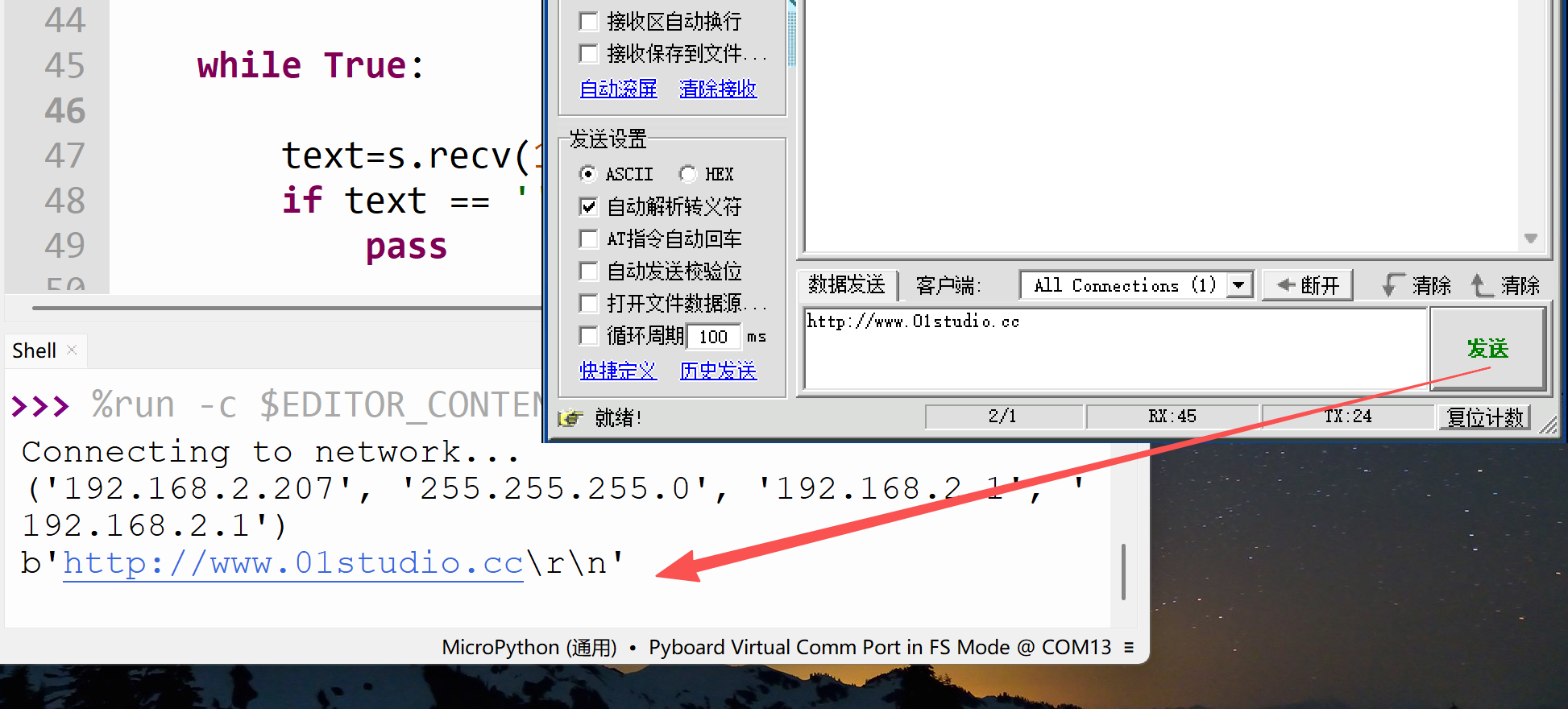Enable the AT指令自动回车 checkbox
Screen dimensions: 1568x709
coord(589,239)
